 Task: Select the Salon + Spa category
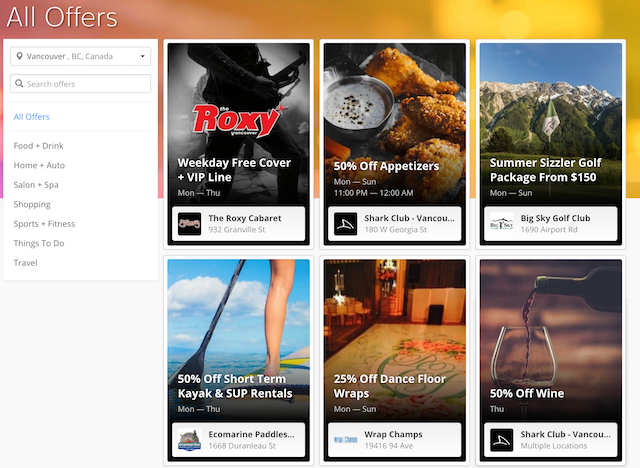tap(36, 185)
